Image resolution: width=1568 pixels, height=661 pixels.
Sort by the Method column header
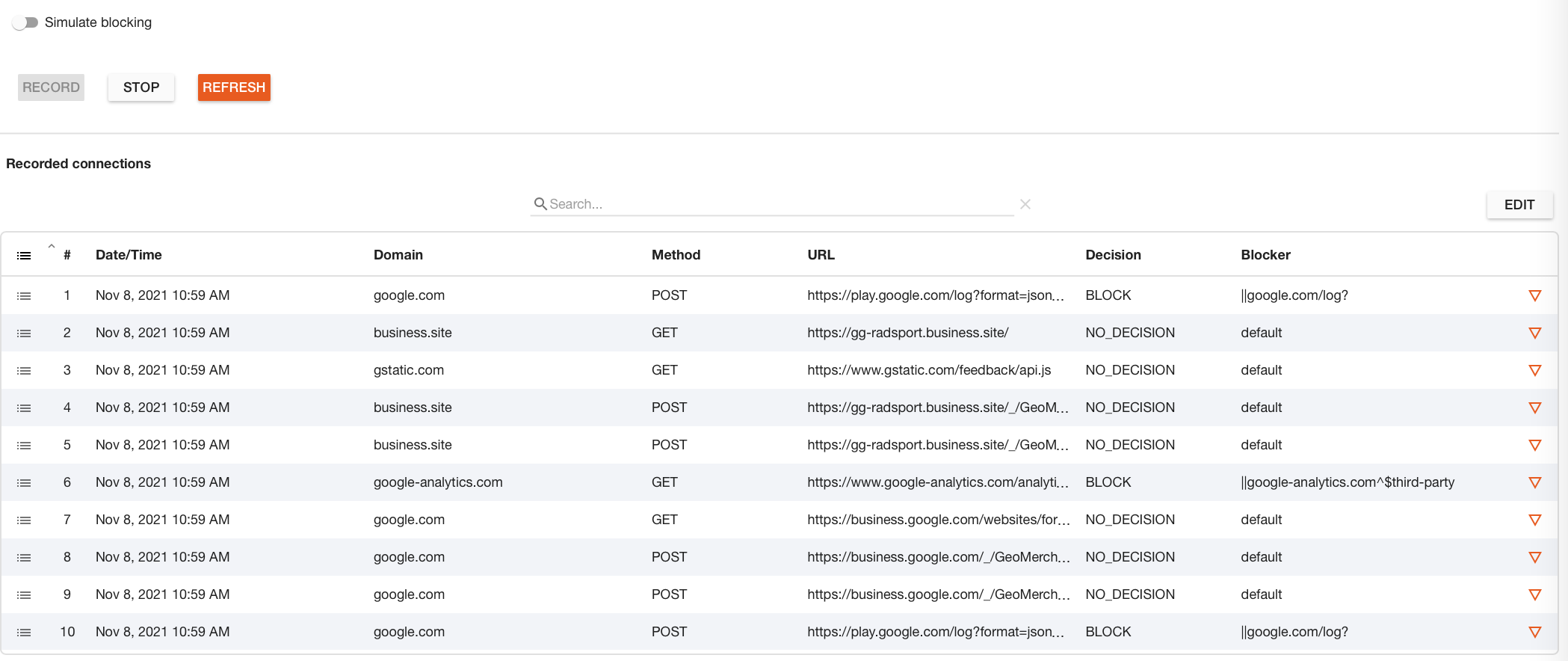point(676,255)
